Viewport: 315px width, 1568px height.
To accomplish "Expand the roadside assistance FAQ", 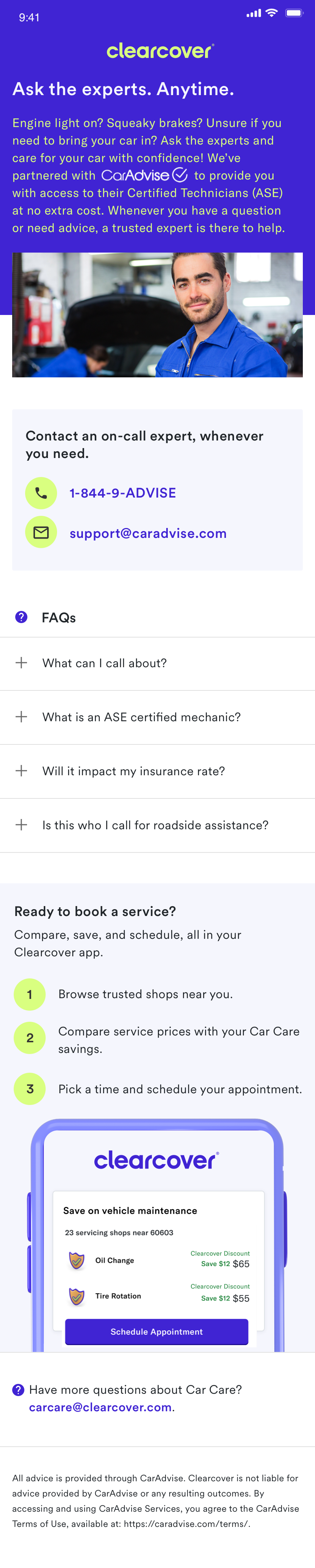I will pos(157,825).
